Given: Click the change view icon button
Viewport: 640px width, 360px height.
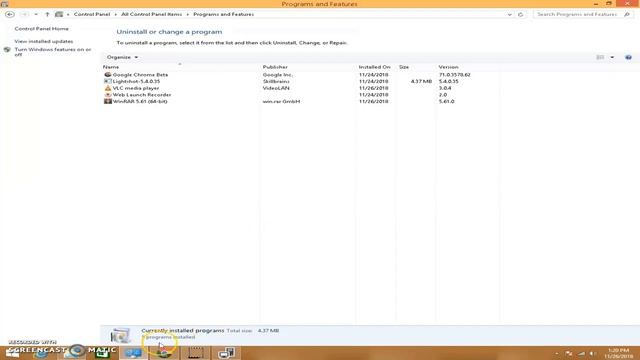Looking at the screenshot, I should coord(600,57).
